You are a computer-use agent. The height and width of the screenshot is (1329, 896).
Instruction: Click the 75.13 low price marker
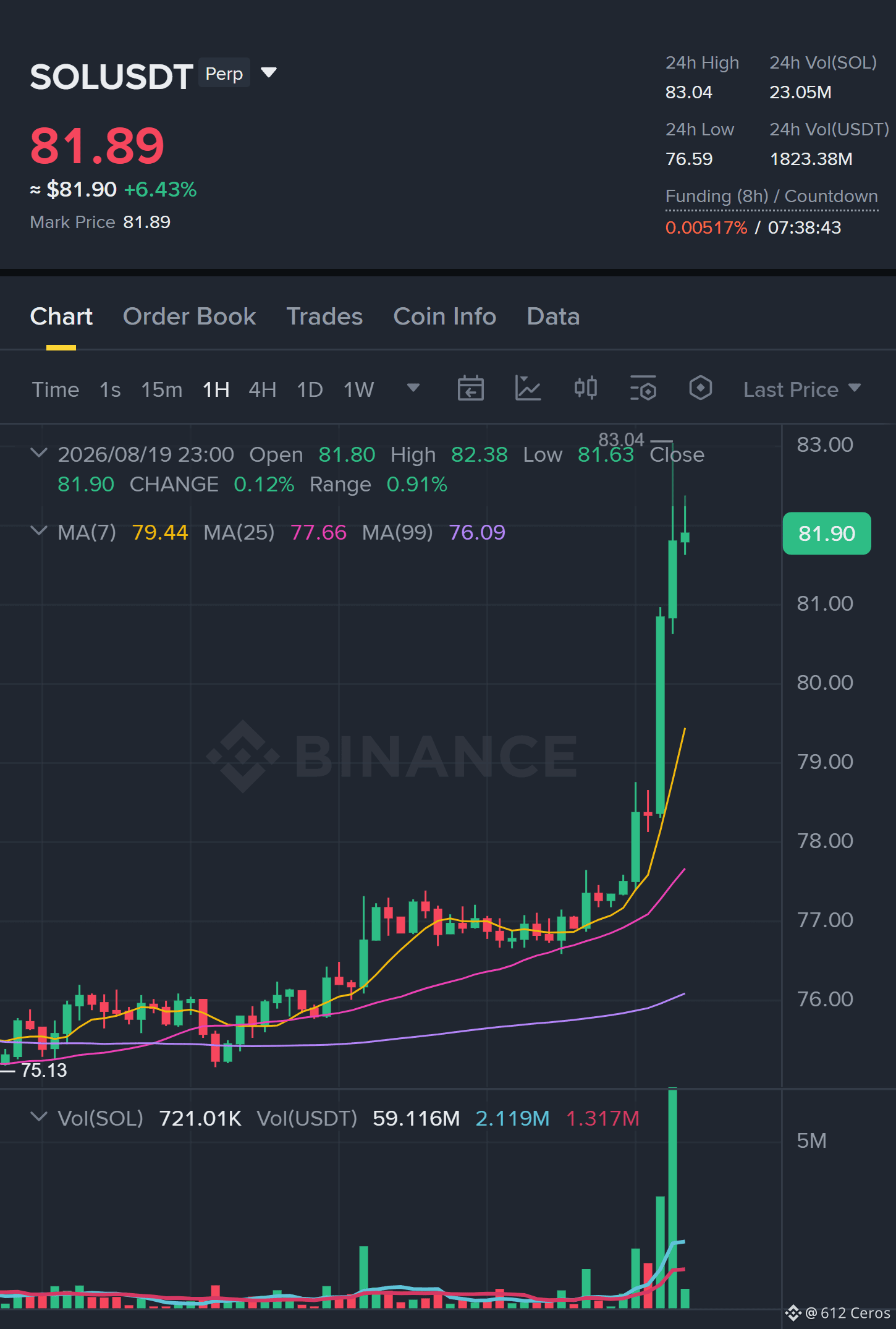click(44, 1070)
